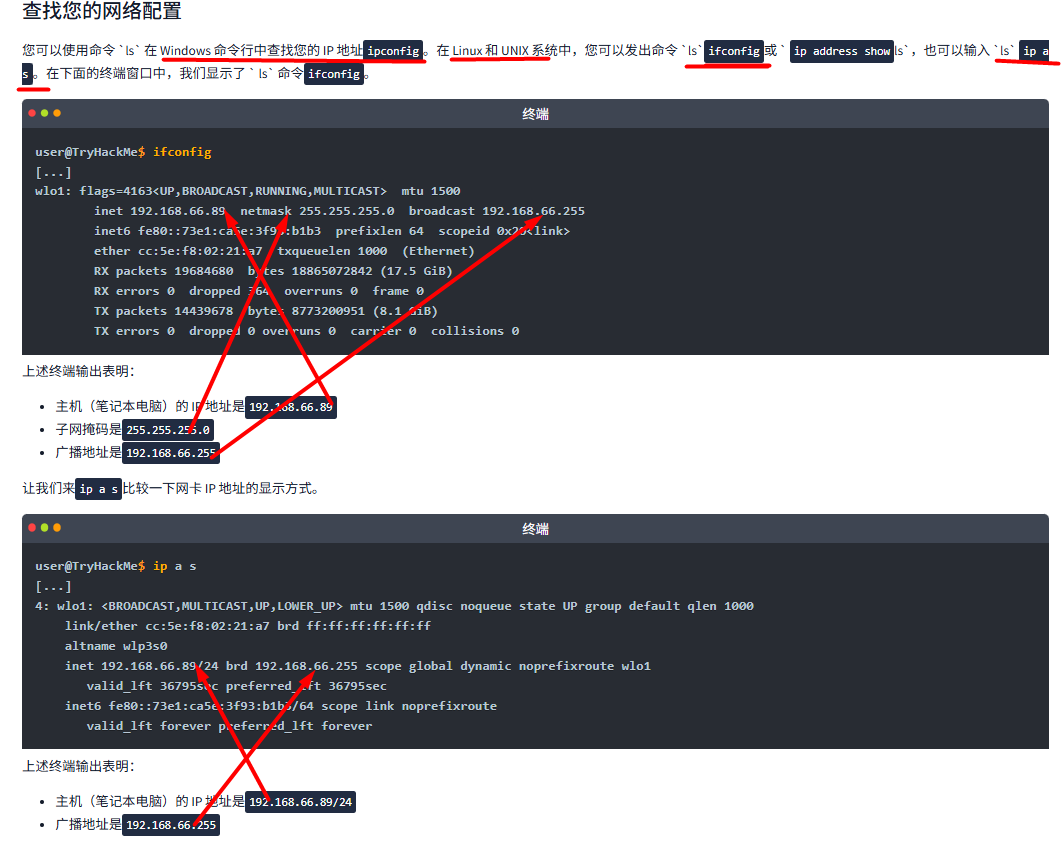This screenshot has height=849, width=1064.
Task: Select the '192.168.66.255' chip below the /24 chip
Action: coord(171,825)
